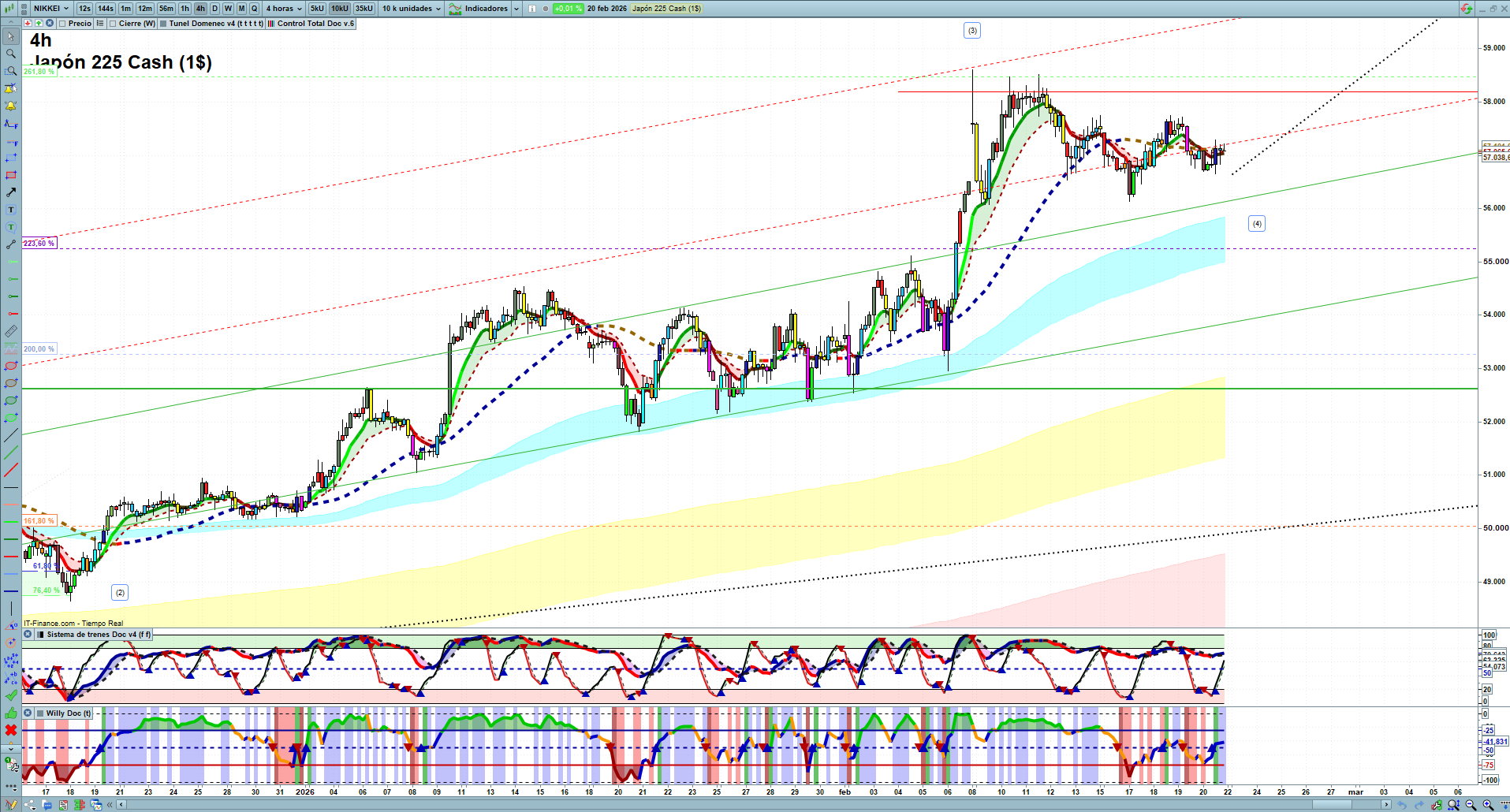
Task: Click the Control Total Doc multicolor swatch
Action: tap(271, 24)
